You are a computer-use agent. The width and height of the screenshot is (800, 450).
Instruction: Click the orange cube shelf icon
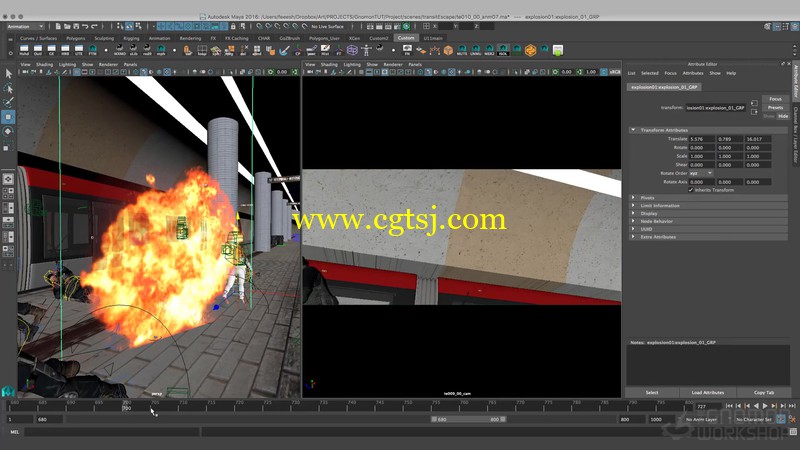(448, 50)
